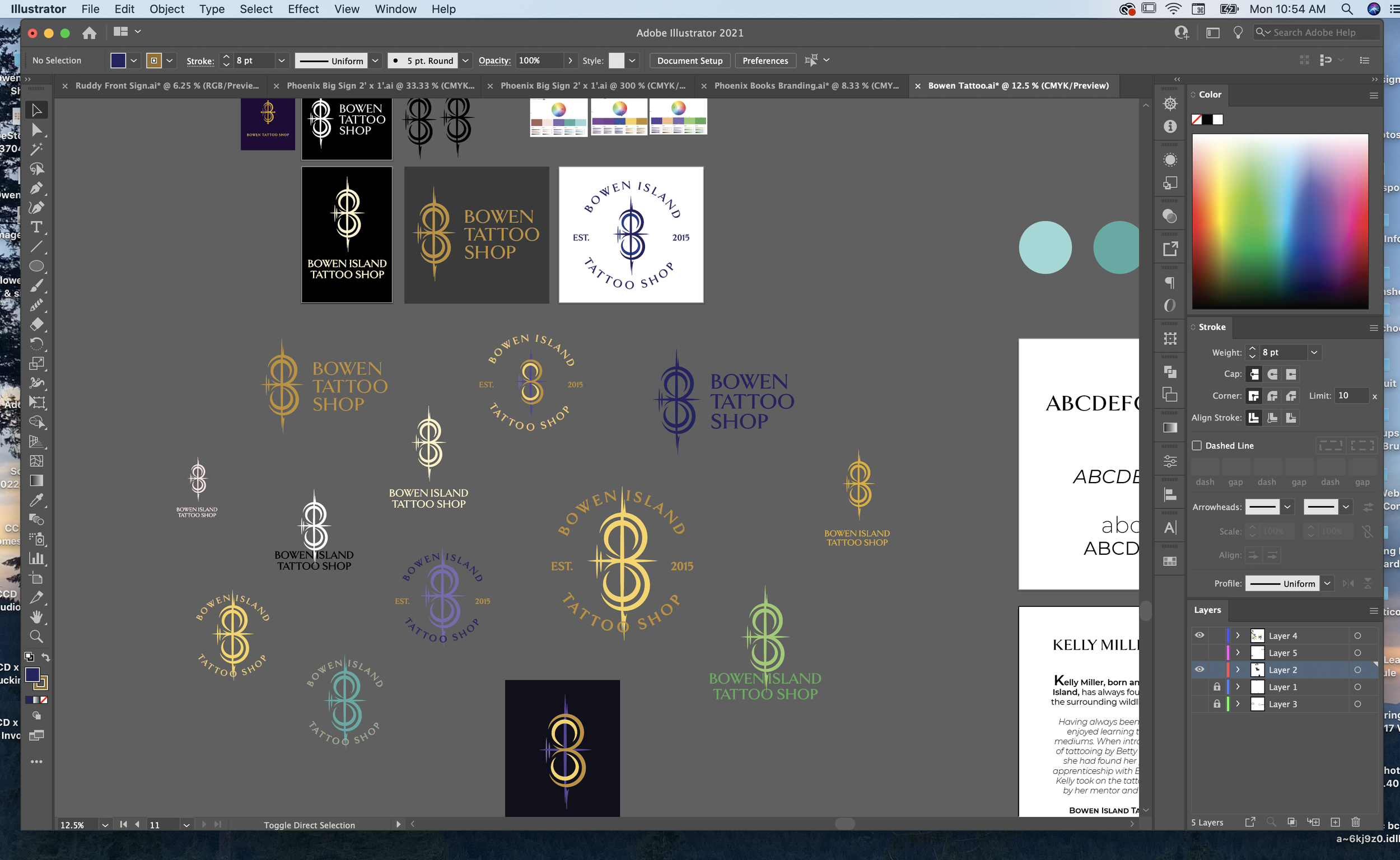Select the Eyedropper tool

tap(36, 500)
